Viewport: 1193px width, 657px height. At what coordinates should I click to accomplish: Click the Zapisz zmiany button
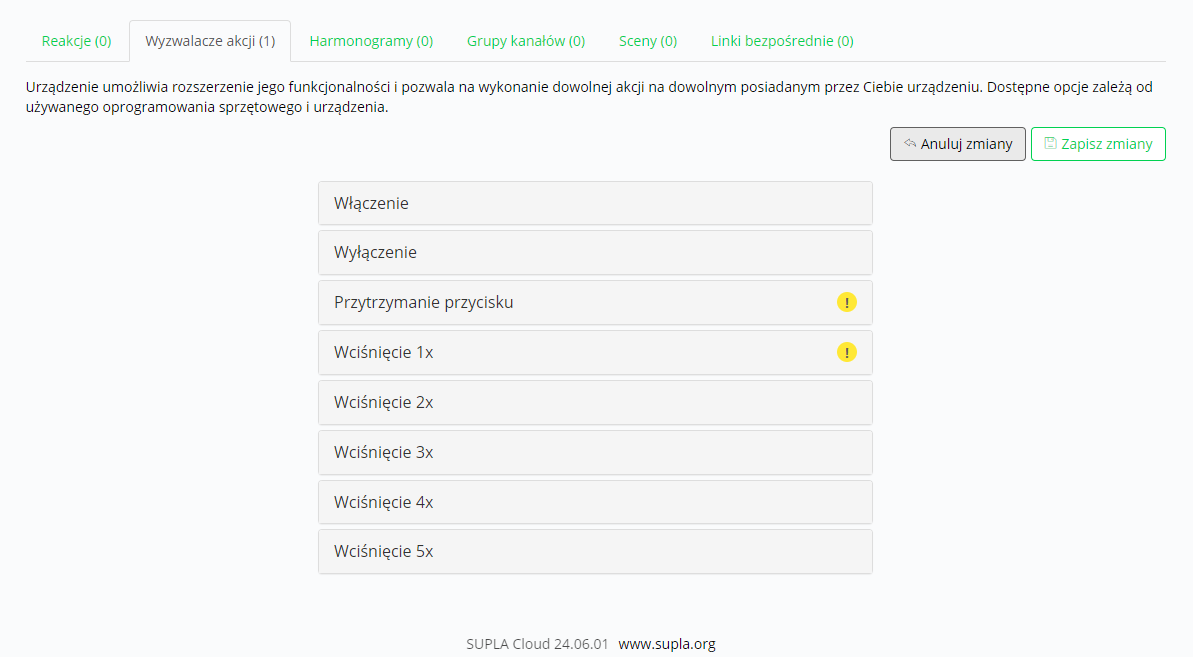[x=1098, y=144]
